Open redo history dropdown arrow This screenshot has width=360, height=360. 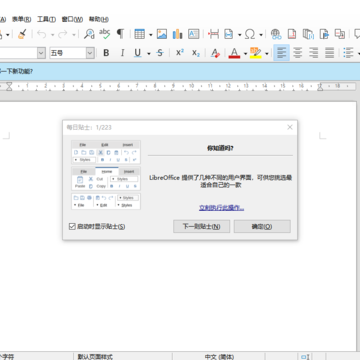(x=74, y=34)
